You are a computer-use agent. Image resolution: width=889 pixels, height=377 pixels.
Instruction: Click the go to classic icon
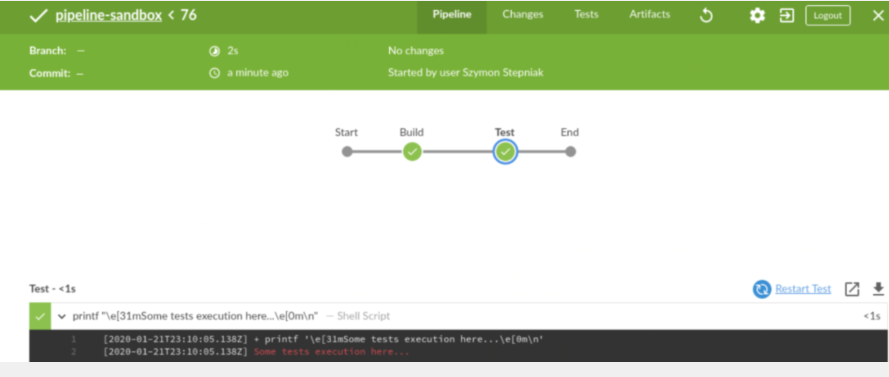tap(787, 15)
